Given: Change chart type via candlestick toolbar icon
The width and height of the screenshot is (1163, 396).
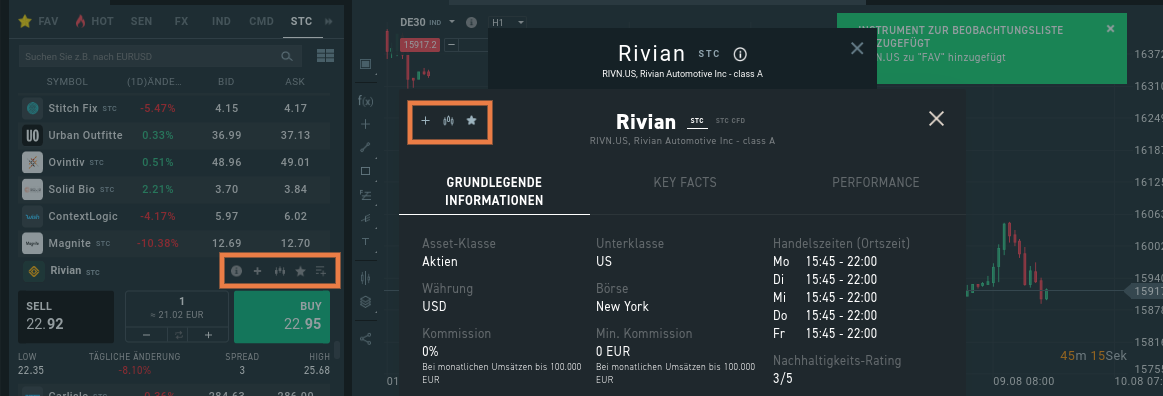Looking at the screenshot, I should pyautogui.click(x=365, y=278).
